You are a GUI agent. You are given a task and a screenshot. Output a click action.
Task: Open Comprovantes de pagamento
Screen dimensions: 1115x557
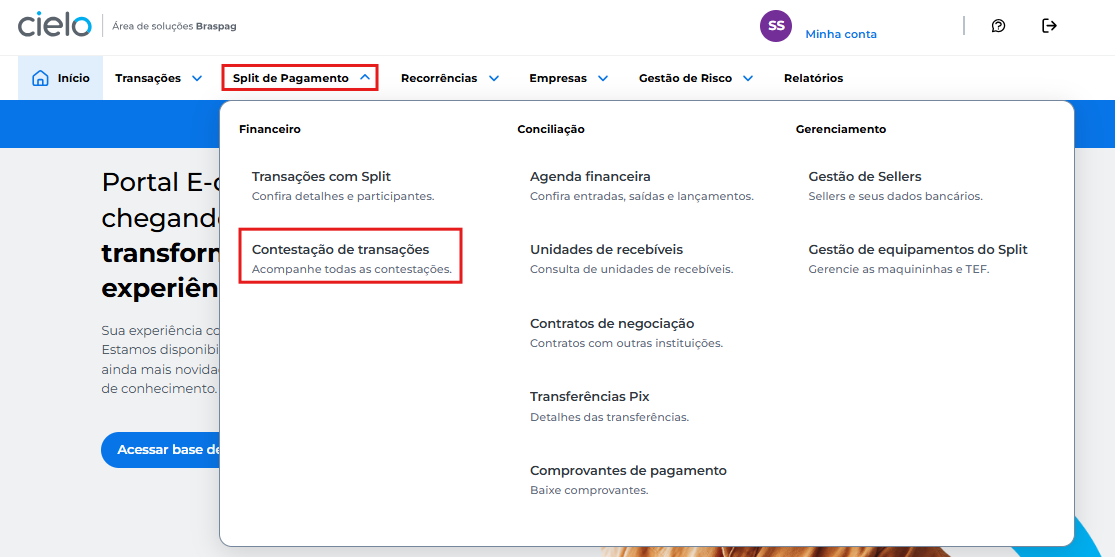pos(629,471)
